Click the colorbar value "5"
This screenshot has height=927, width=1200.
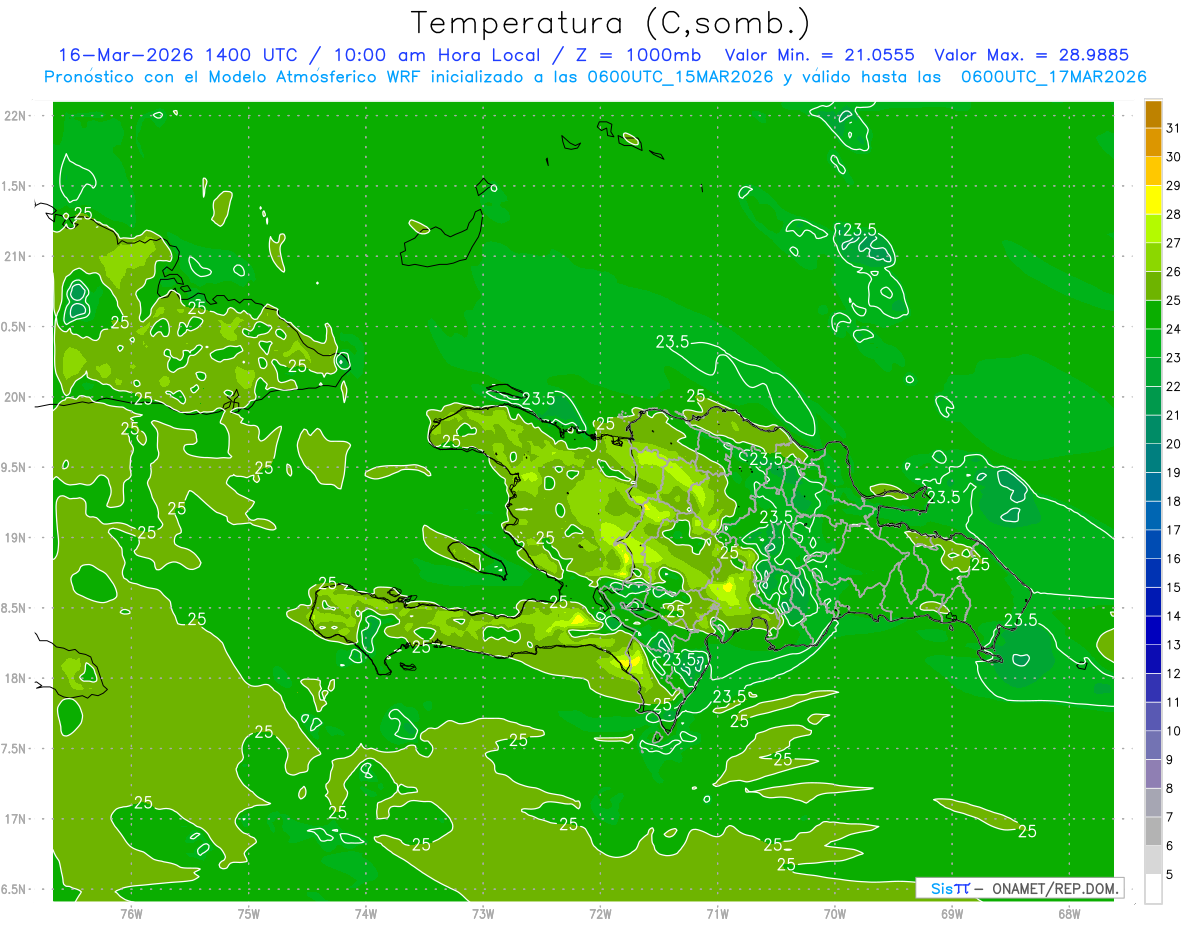tap(1170, 875)
